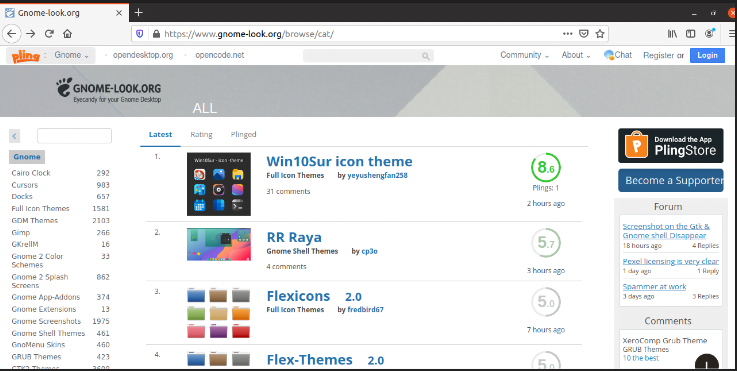Open Gnome Shell Themes category in sidebar
This screenshot has height=371, width=737.
pos(48,333)
